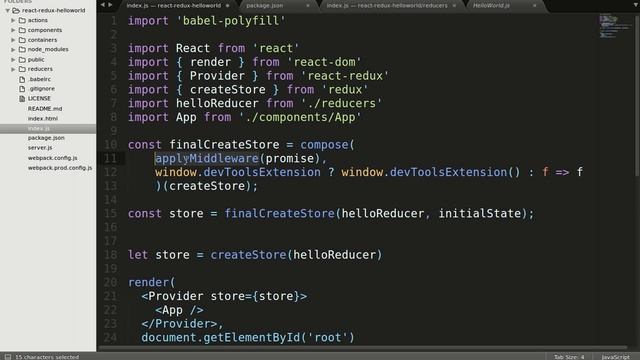Open the LICENSE file
This screenshot has height=360, width=640.
coord(39,98)
